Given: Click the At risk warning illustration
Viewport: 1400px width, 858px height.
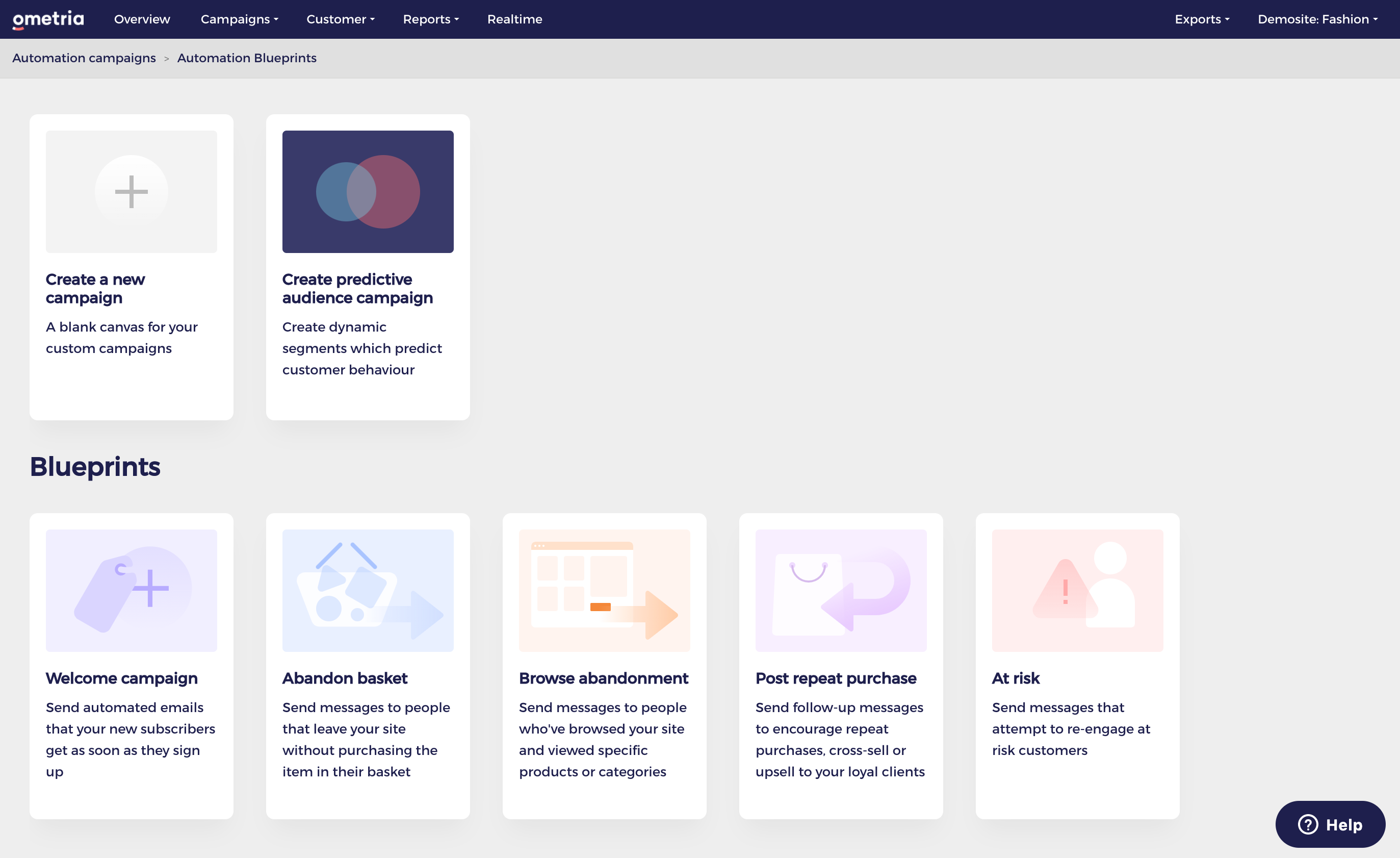Looking at the screenshot, I should pyautogui.click(x=1077, y=590).
